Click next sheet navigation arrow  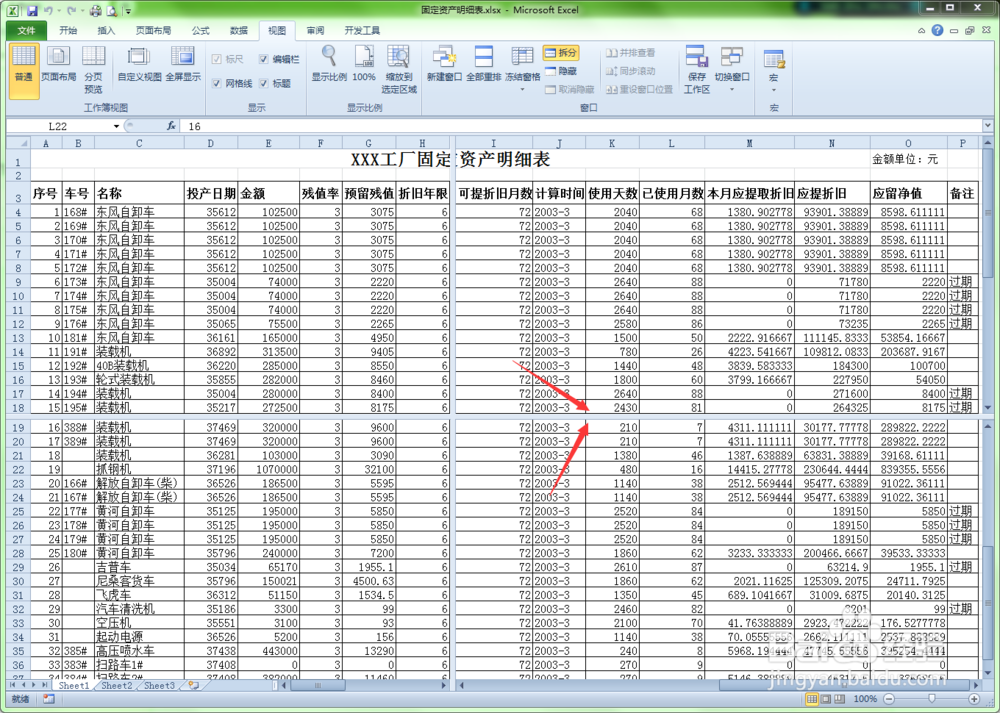click(x=34, y=686)
